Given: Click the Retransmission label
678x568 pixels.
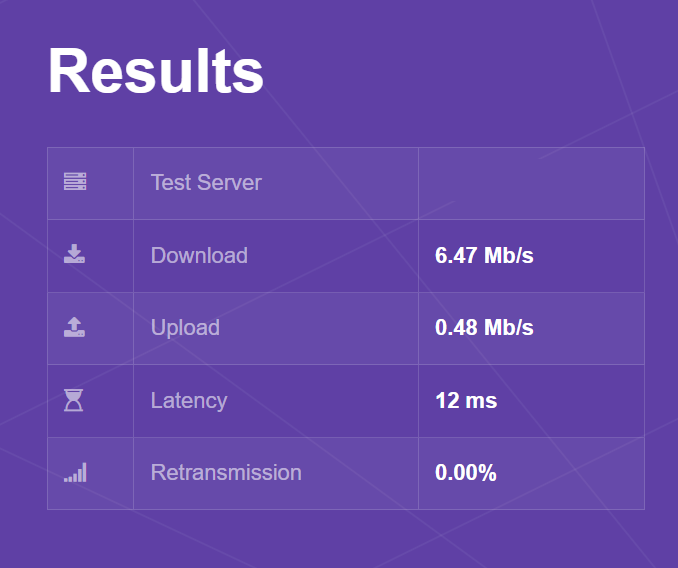Looking at the screenshot, I should click(226, 472).
